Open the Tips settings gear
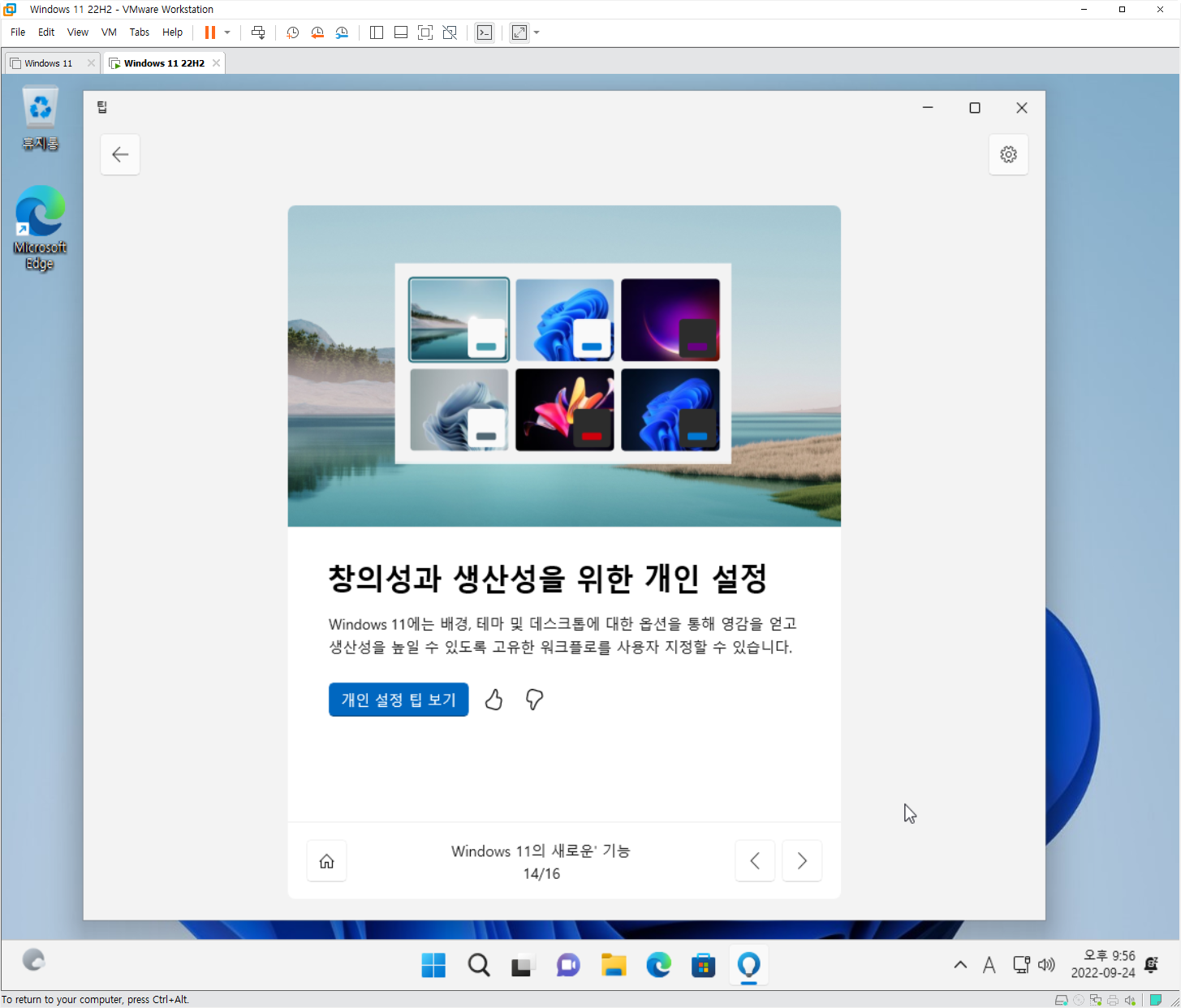The width and height of the screenshot is (1181, 1008). pos(1008,154)
